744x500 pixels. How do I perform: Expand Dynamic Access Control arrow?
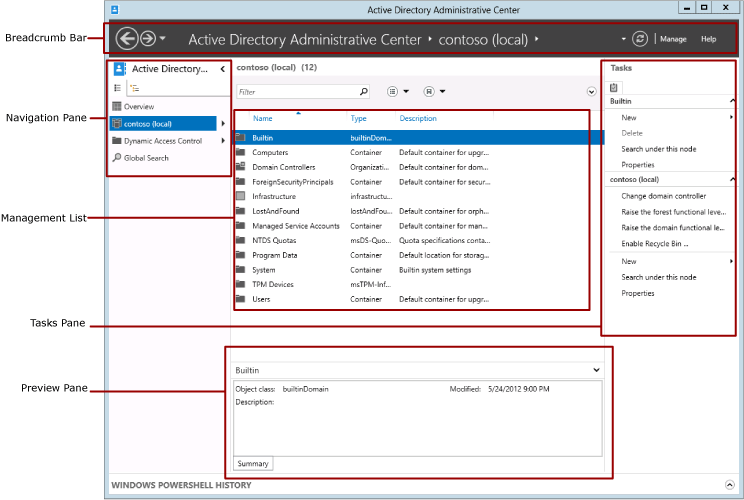pyautogui.click(x=223, y=141)
